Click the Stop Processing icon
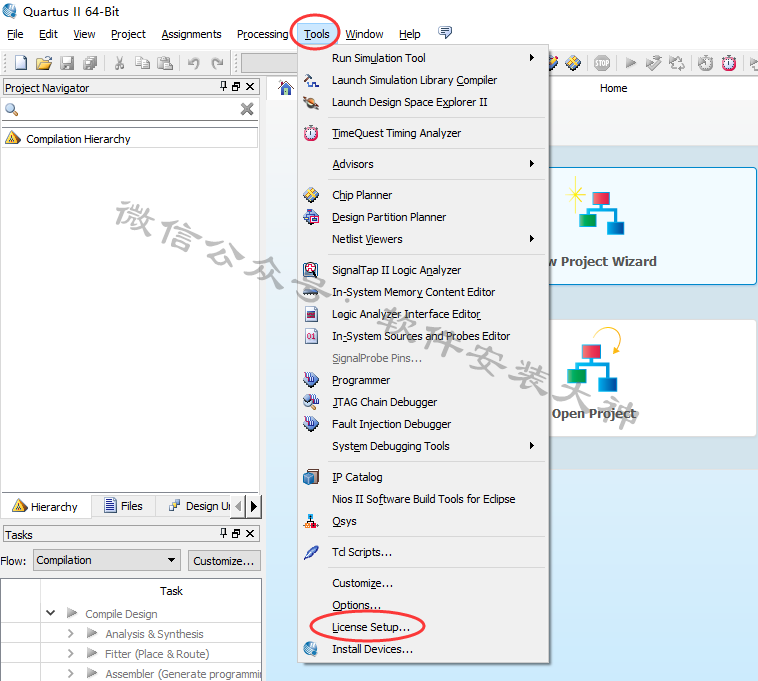This screenshot has width=758, height=681. point(602,63)
